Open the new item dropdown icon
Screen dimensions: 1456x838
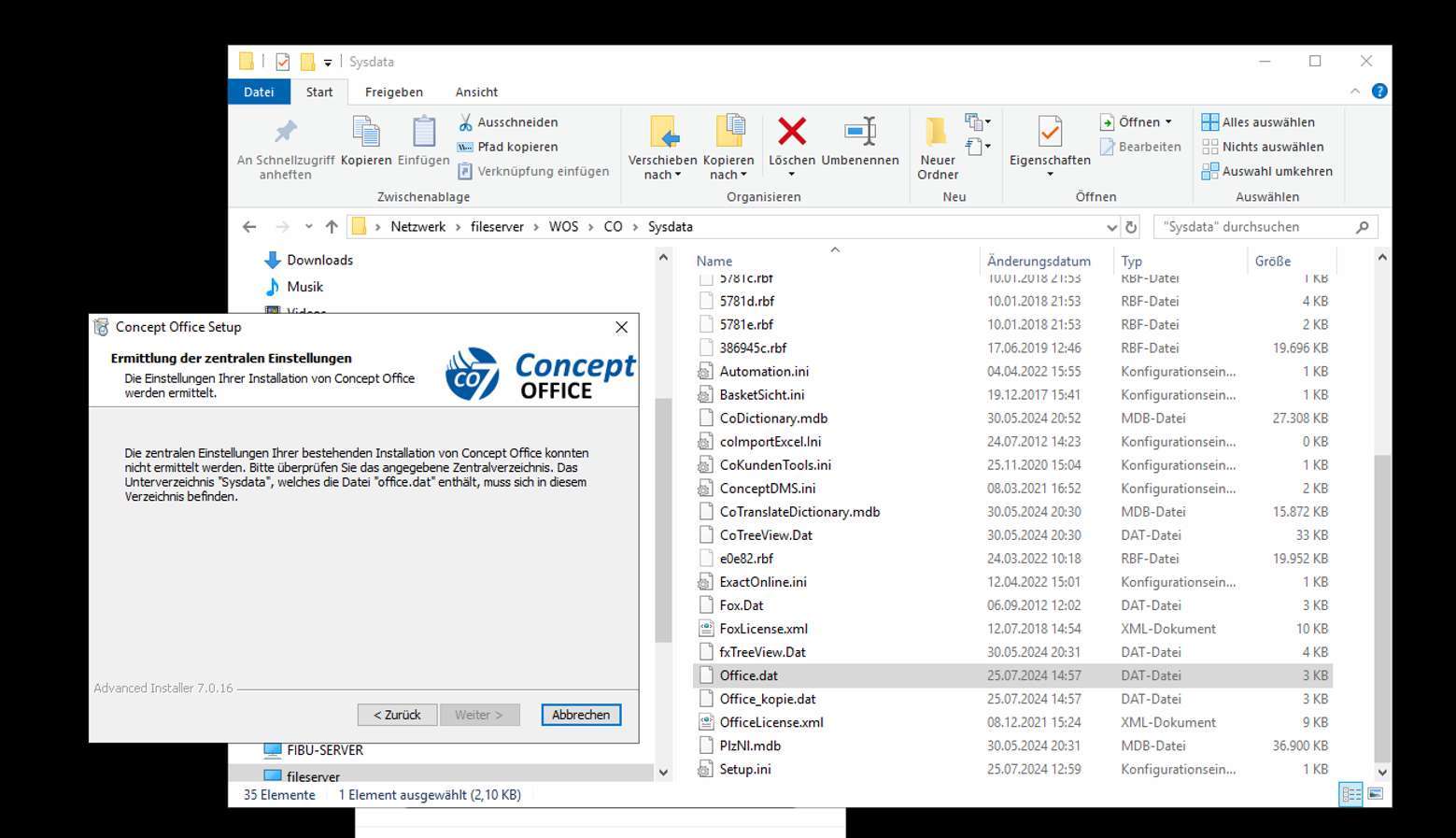pos(978,122)
